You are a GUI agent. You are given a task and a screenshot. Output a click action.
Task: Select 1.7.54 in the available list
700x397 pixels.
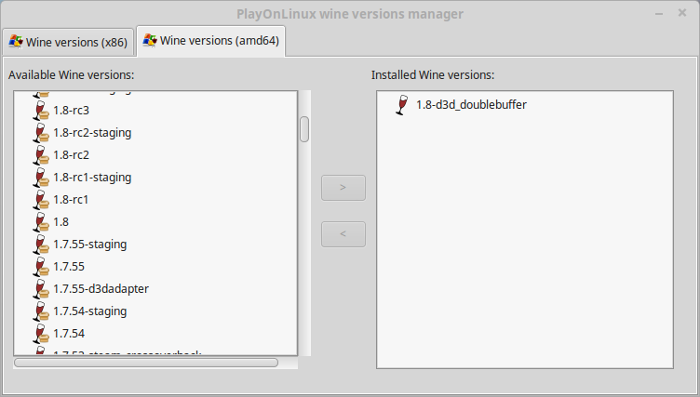pos(69,334)
